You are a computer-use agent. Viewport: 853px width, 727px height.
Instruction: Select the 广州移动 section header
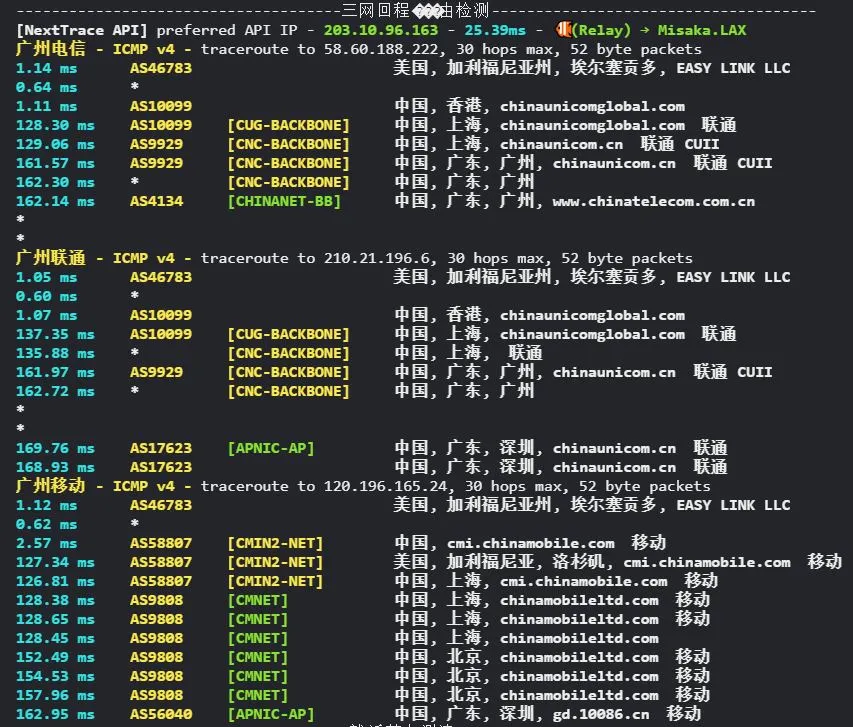51,486
